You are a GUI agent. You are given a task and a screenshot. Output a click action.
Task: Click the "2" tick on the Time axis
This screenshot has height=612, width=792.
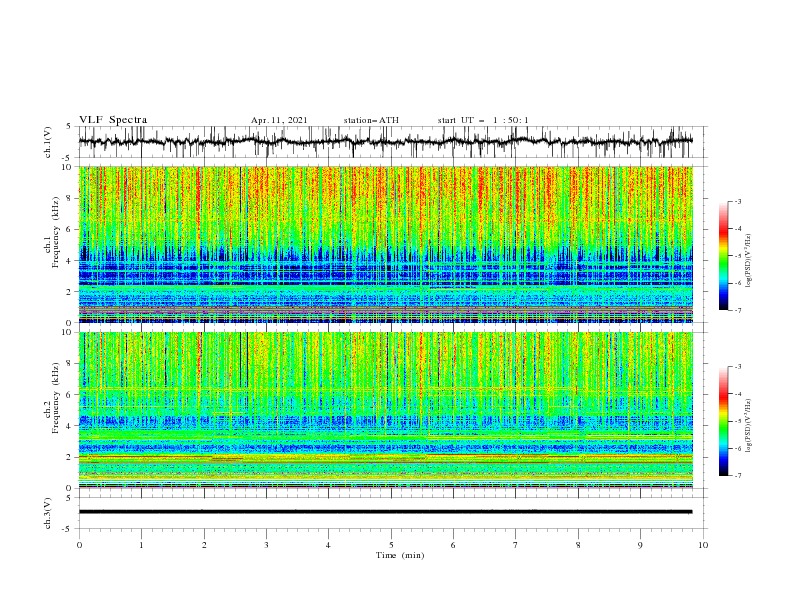(204, 545)
